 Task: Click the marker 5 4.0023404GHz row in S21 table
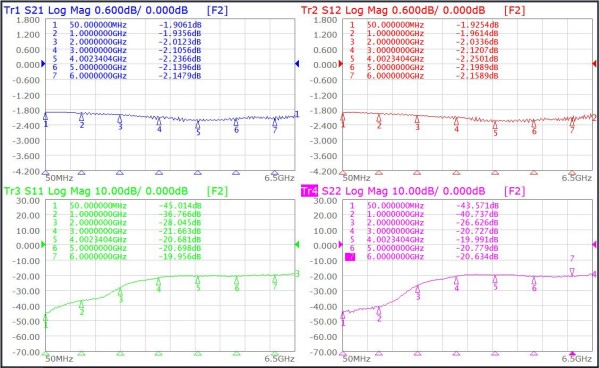pos(127,59)
